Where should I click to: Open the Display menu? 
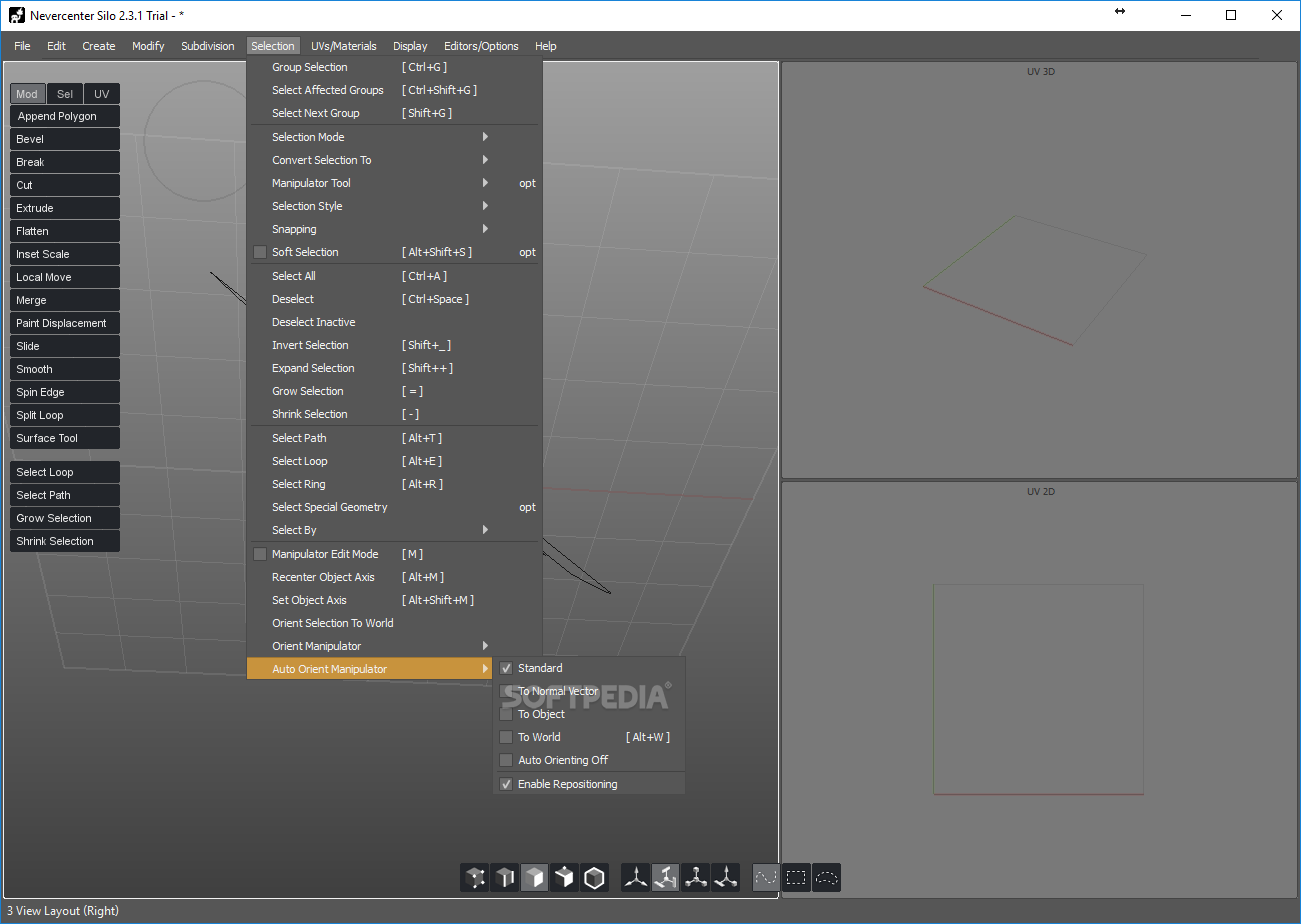pos(410,46)
